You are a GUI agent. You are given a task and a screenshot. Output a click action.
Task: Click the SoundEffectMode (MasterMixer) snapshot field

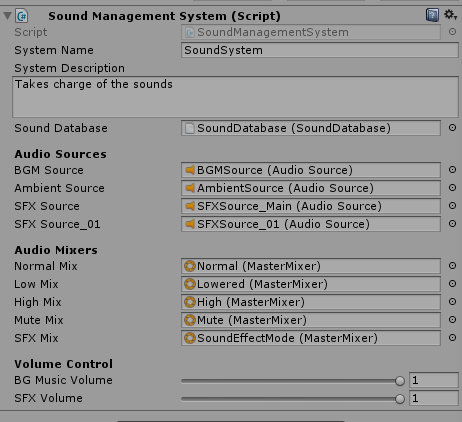[311, 338]
